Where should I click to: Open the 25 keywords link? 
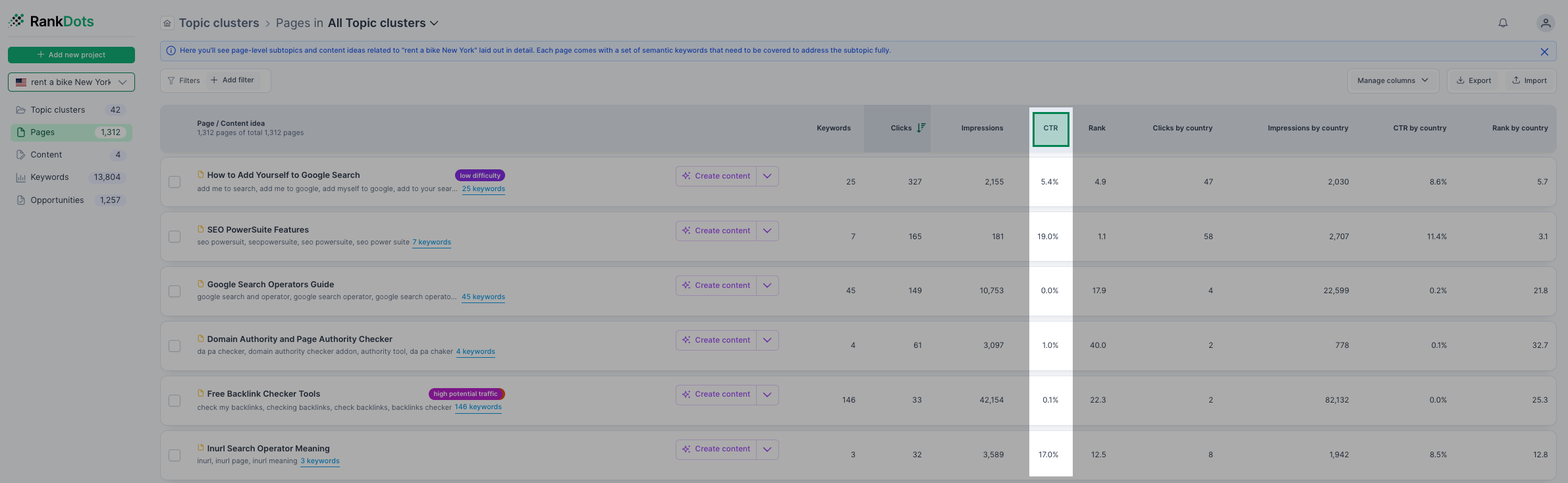coord(483,189)
